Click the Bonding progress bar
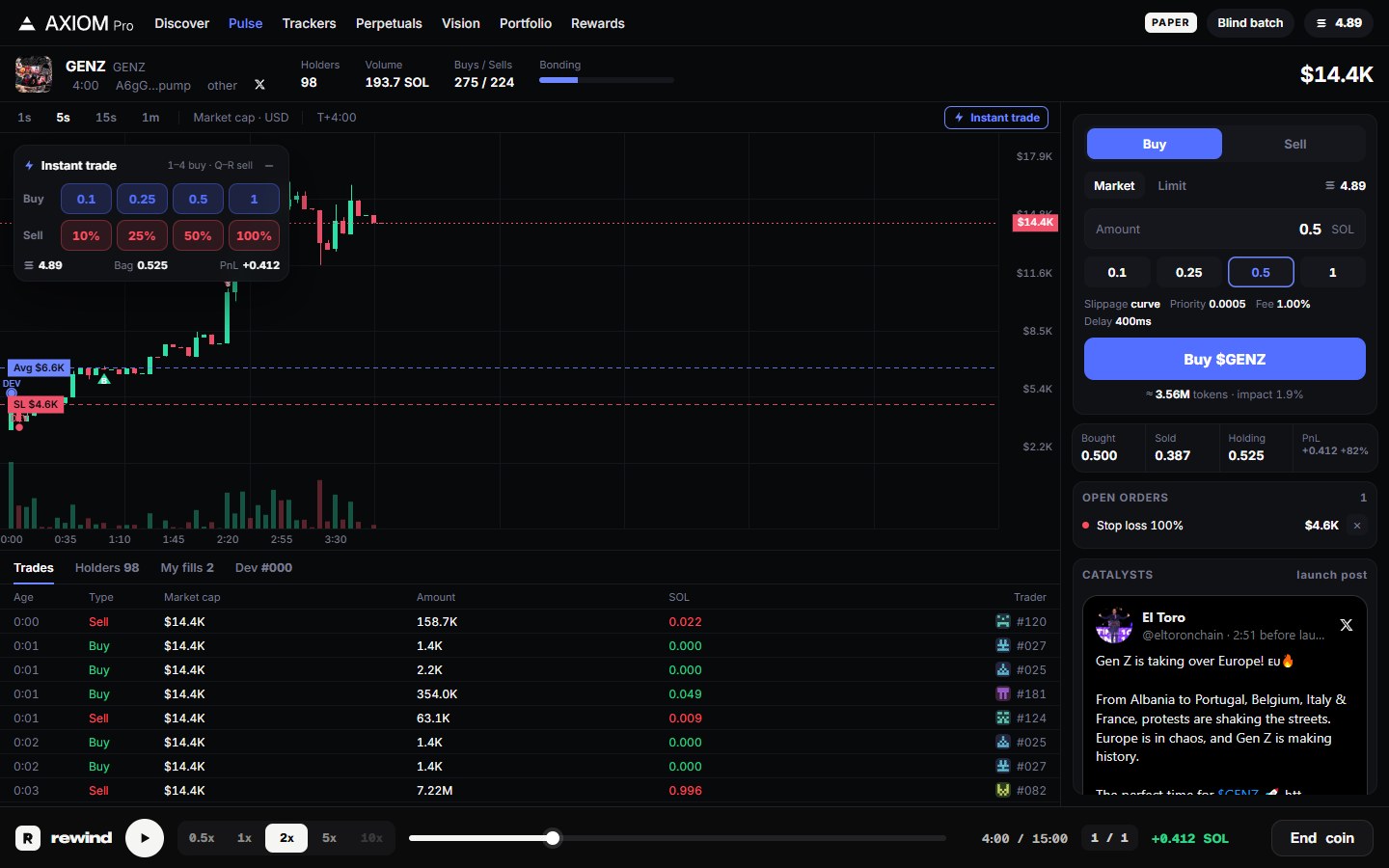Image resolution: width=1389 pixels, height=868 pixels. [x=607, y=81]
